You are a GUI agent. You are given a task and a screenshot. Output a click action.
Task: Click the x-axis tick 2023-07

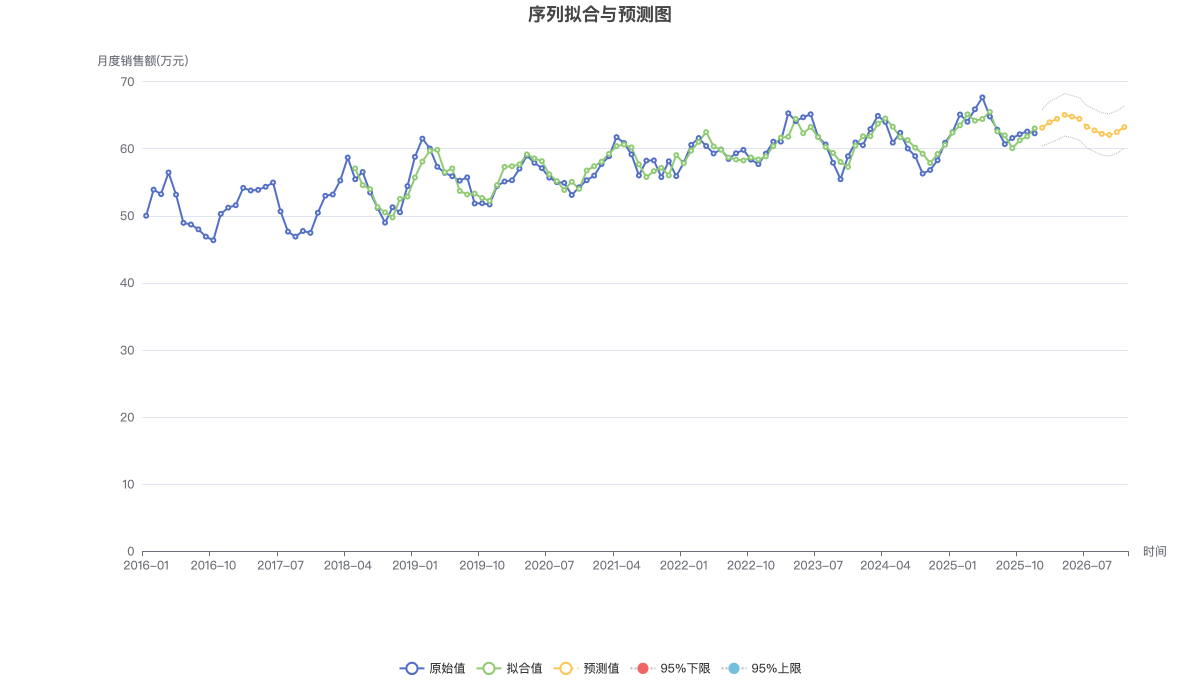(x=818, y=565)
